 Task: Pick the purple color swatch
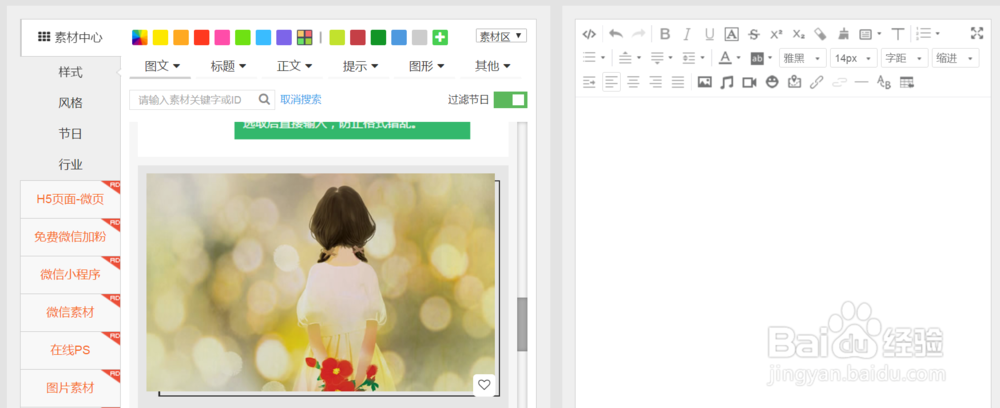point(284,37)
